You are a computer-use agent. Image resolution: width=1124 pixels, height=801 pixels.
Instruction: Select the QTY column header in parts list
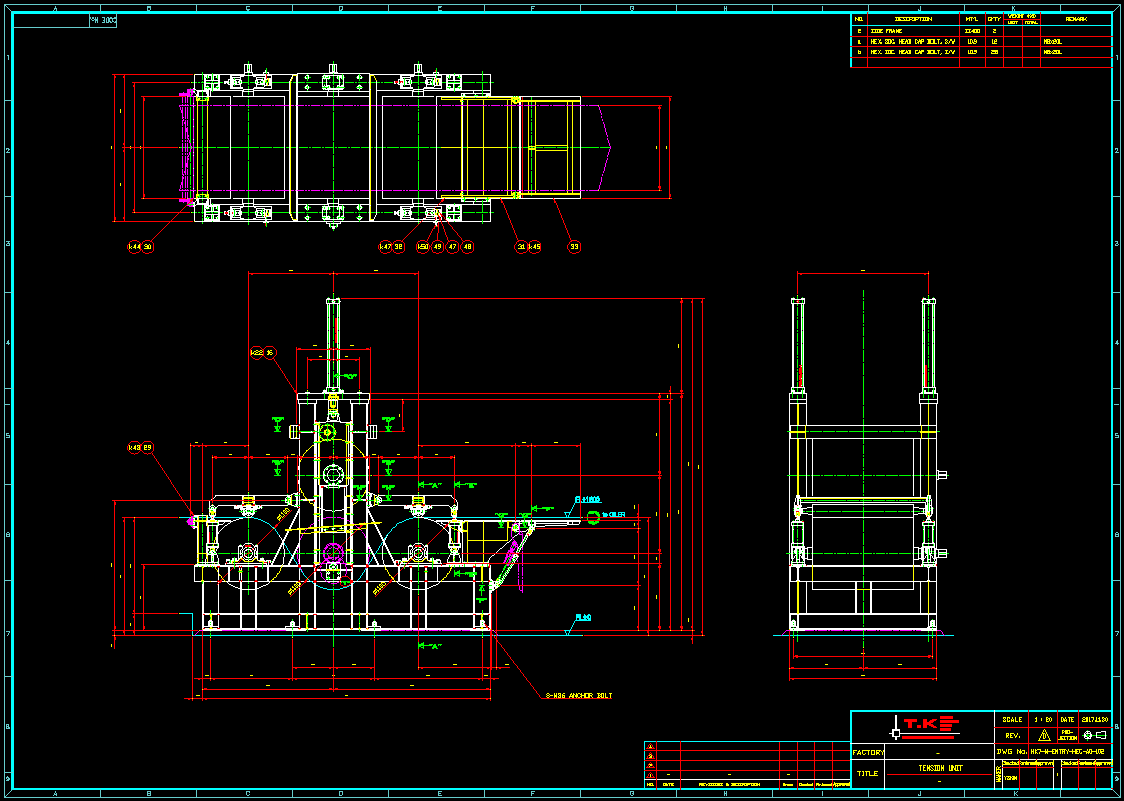pyautogui.click(x=994, y=18)
